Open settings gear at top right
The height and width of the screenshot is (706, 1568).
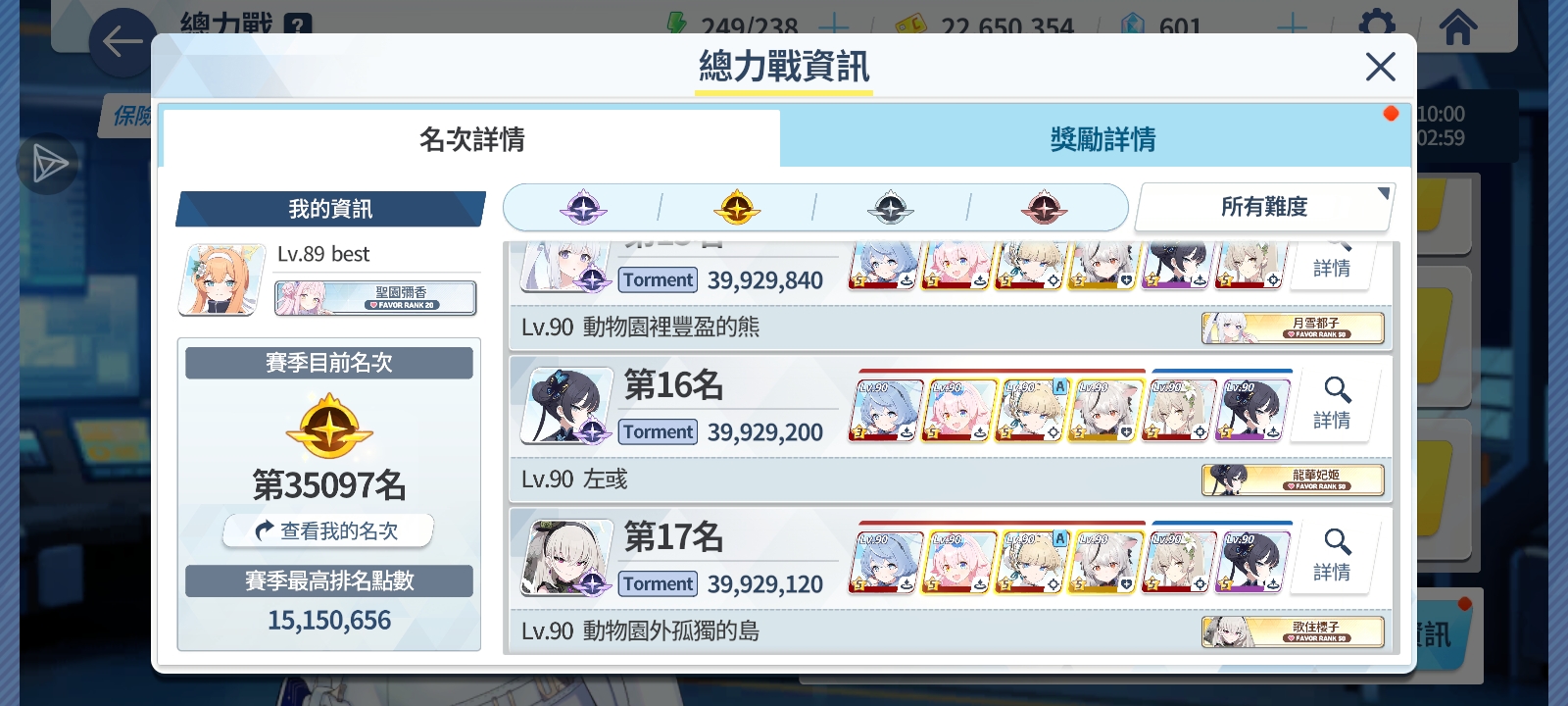pos(1377,25)
